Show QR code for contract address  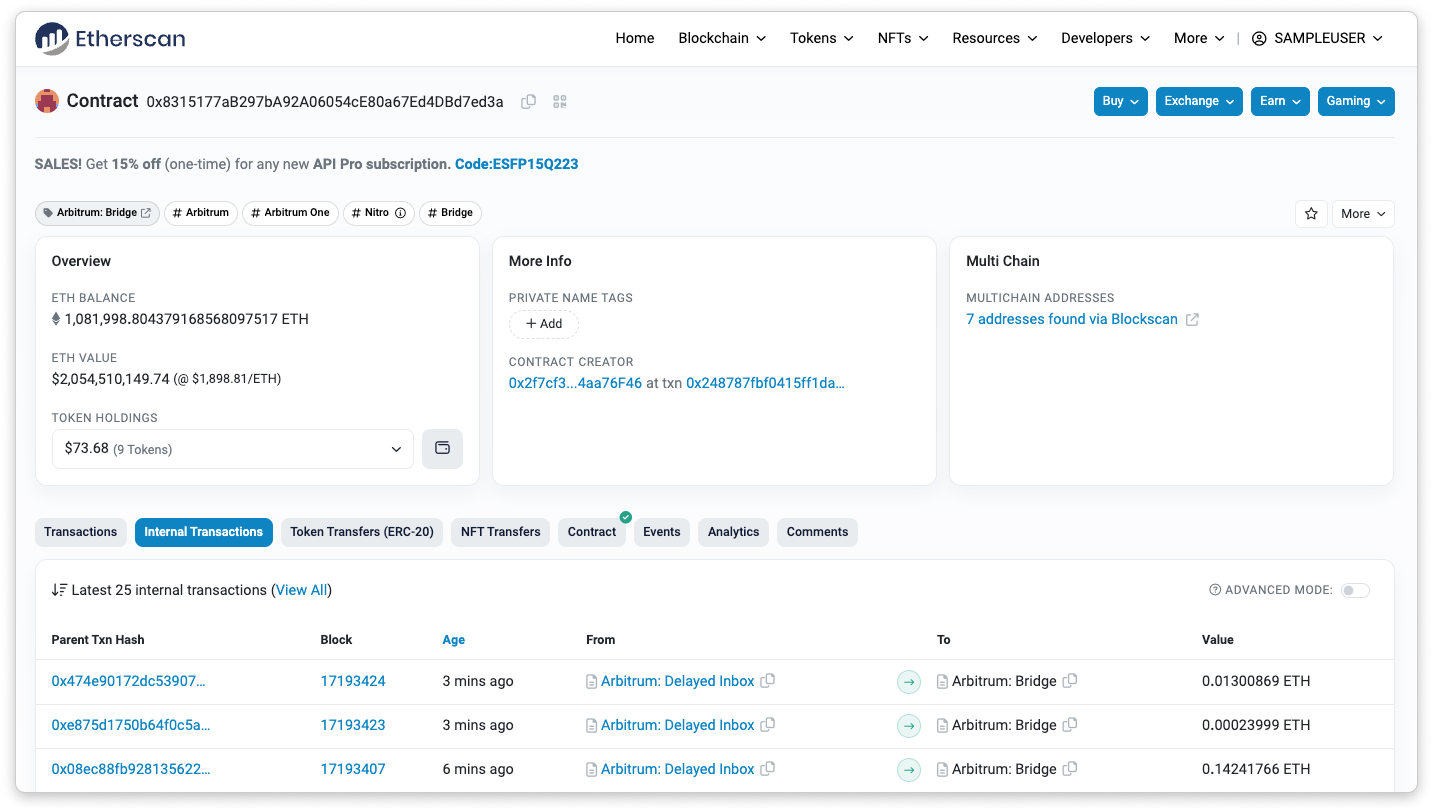point(560,101)
